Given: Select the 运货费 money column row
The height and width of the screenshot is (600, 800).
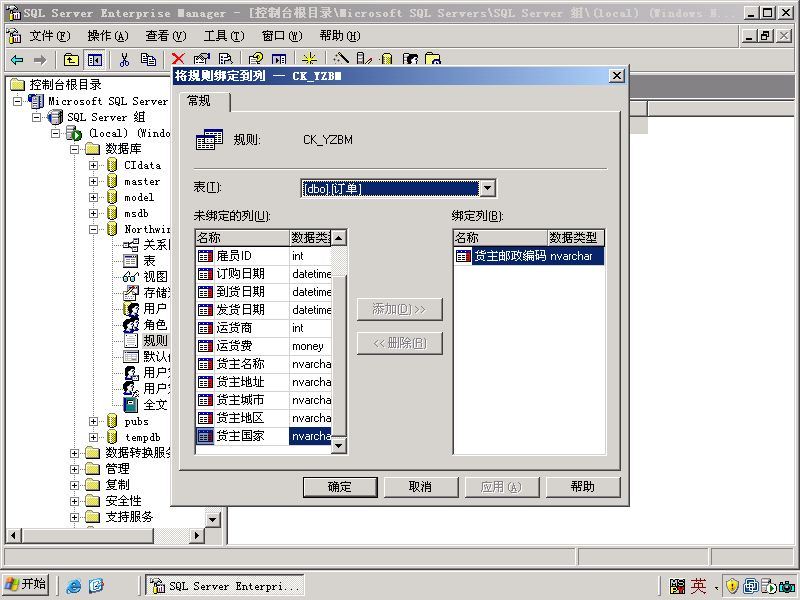Looking at the screenshot, I should coord(264,346).
